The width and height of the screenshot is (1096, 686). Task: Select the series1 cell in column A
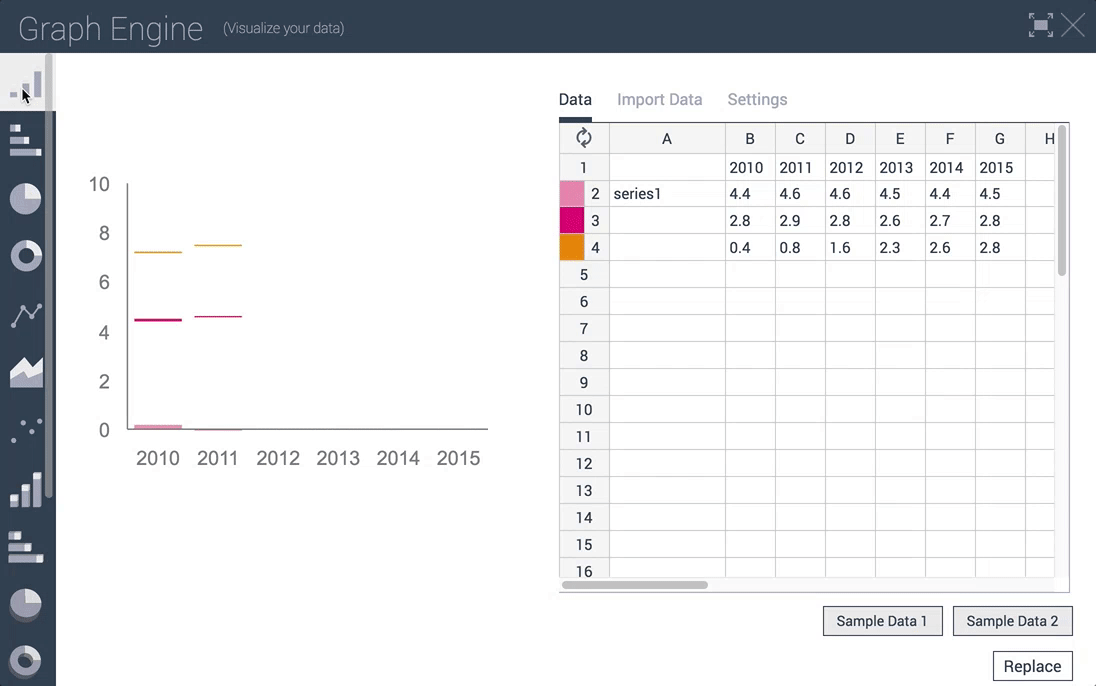667,194
